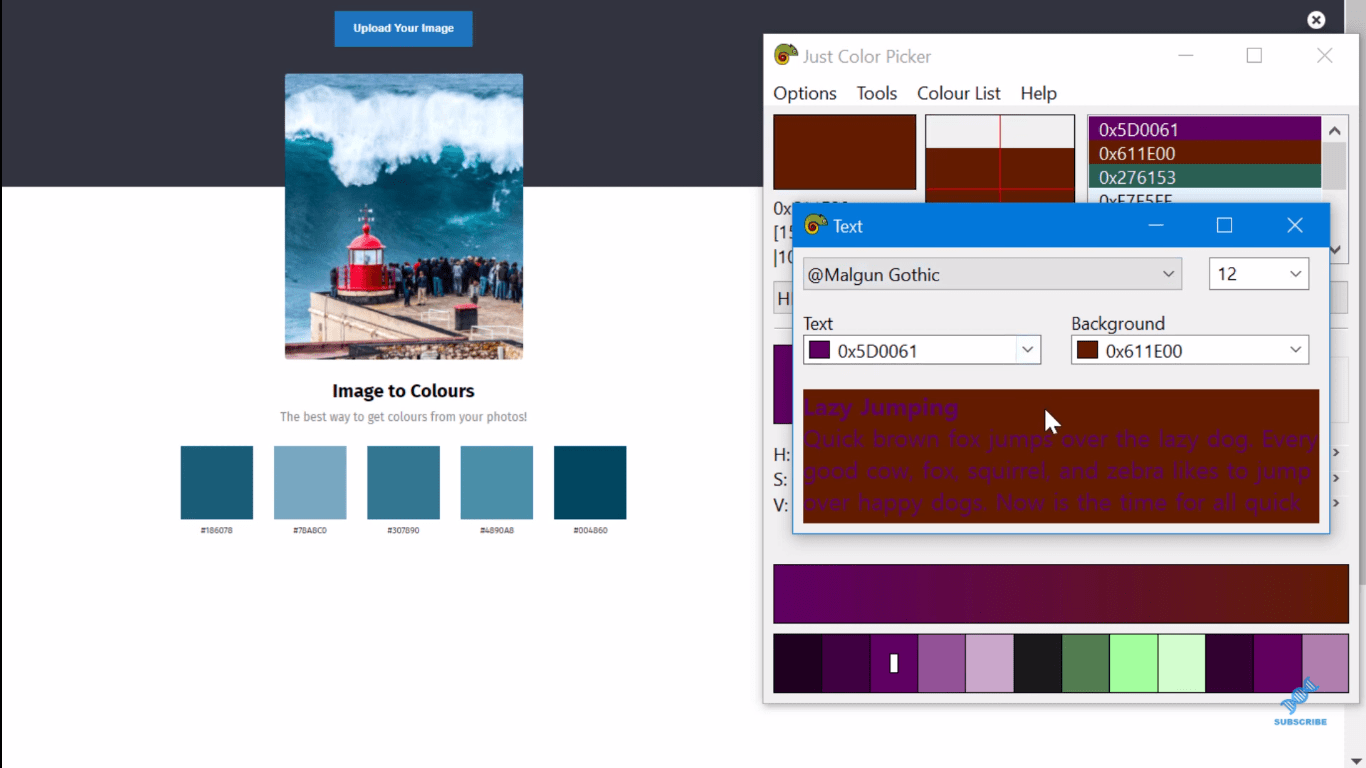Click the up arrow of the colour list scrollbar

click(x=1335, y=130)
